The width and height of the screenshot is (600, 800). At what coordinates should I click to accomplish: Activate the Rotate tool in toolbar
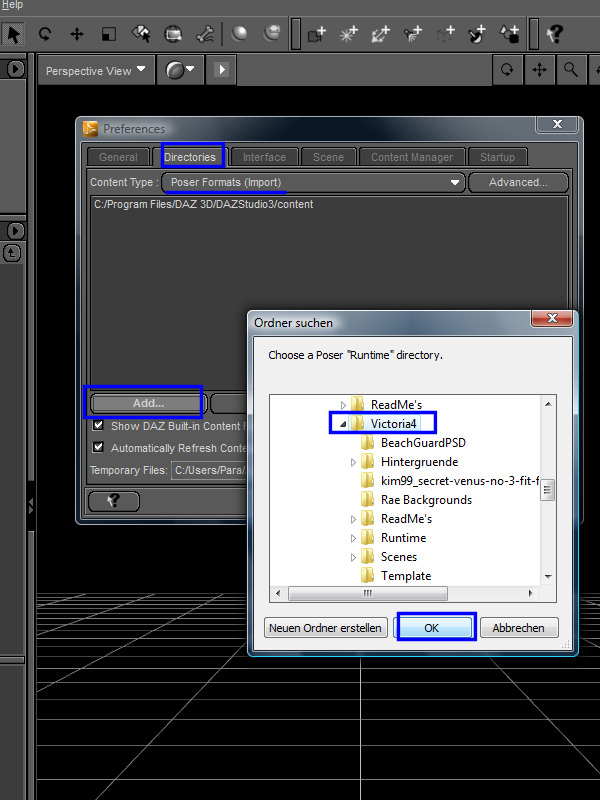[x=45, y=34]
